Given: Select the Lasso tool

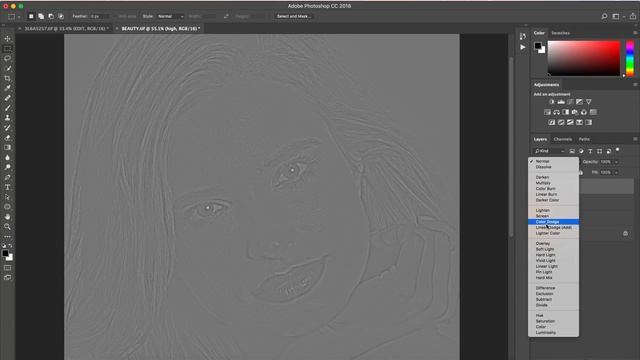Looking at the screenshot, I should 8,58.
